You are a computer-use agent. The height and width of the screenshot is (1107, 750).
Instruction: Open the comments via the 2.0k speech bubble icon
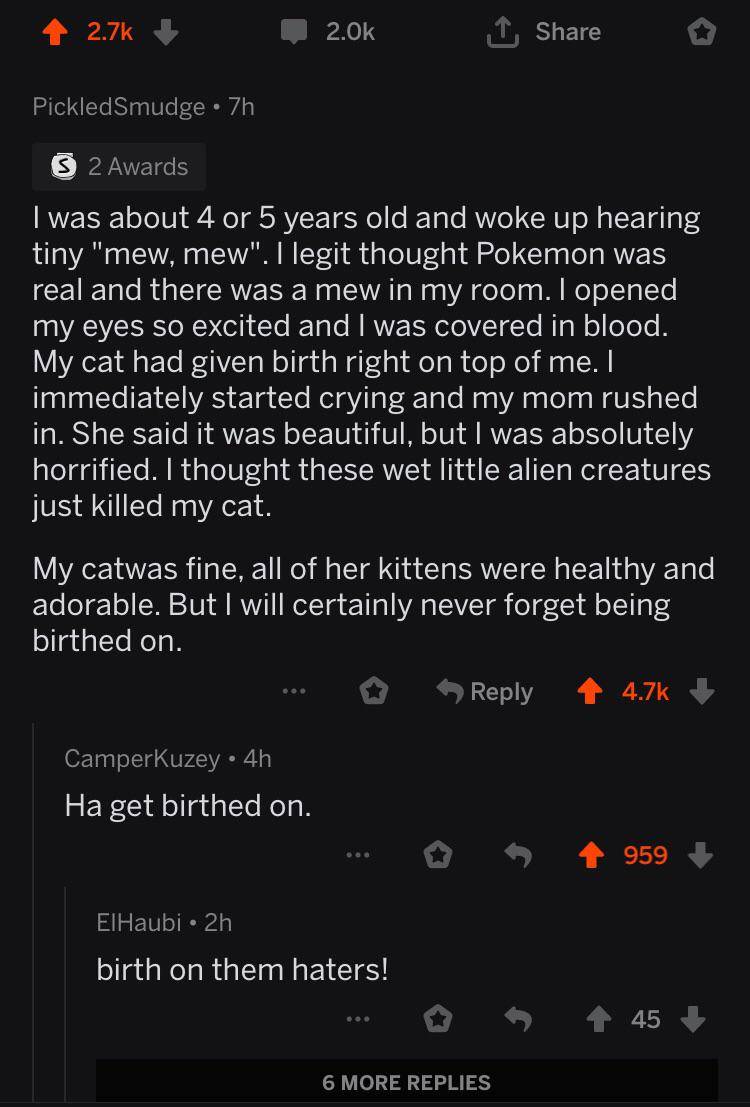click(293, 31)
